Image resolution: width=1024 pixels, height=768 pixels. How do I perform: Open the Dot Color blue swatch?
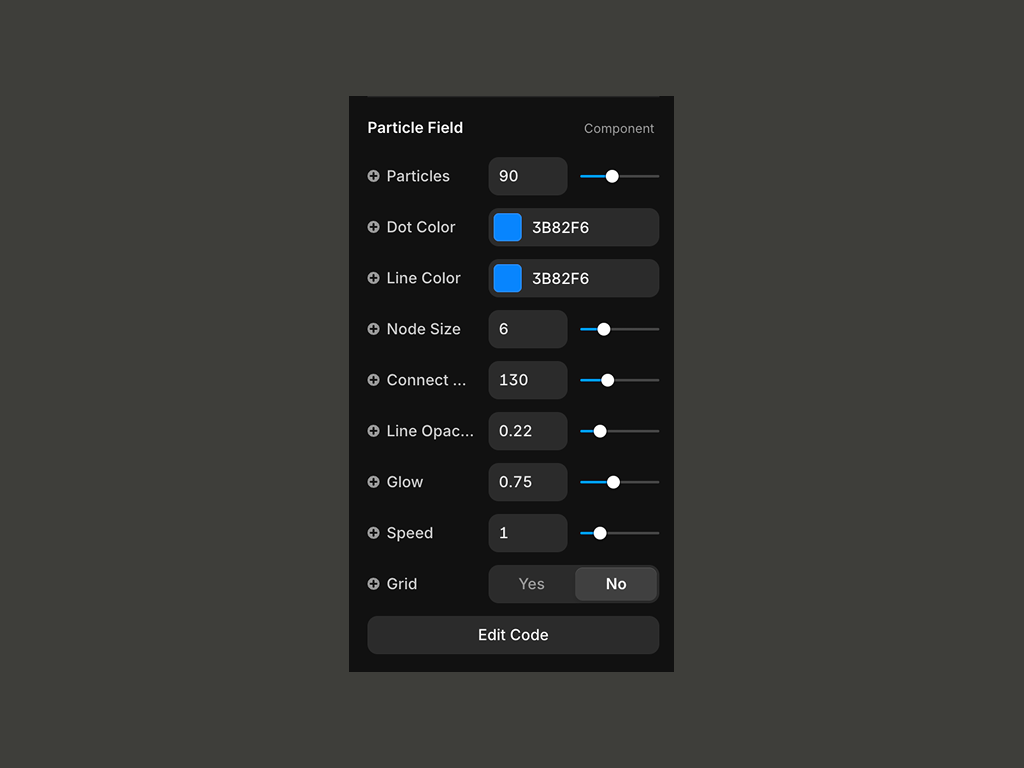click(x=508, y=227)
